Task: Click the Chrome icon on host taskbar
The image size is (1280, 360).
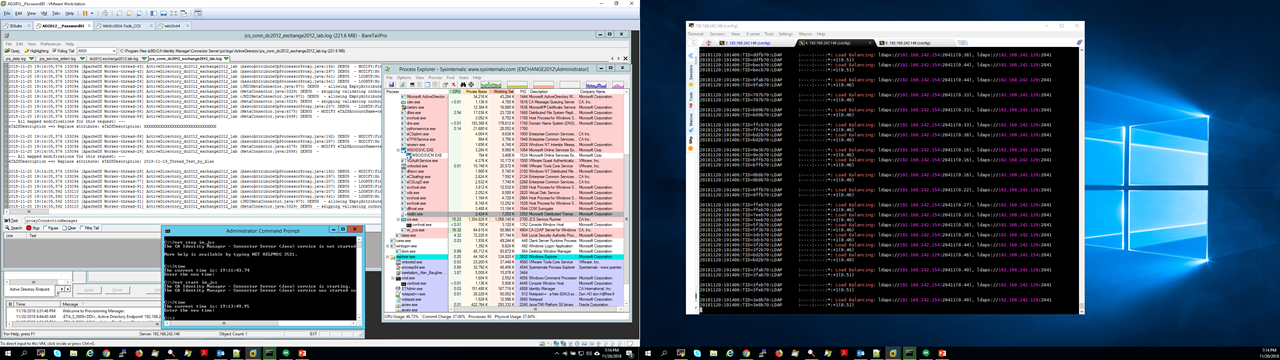Action: point(106,353)
